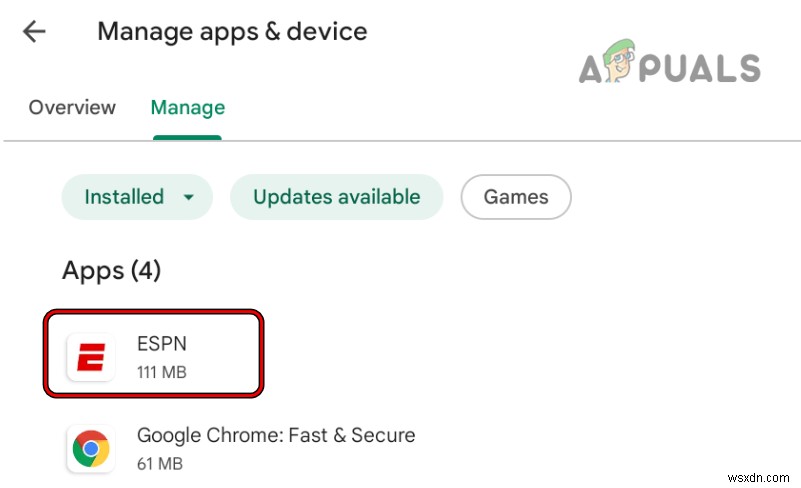Tap the red ESPN app icon

tap(92, 356)
